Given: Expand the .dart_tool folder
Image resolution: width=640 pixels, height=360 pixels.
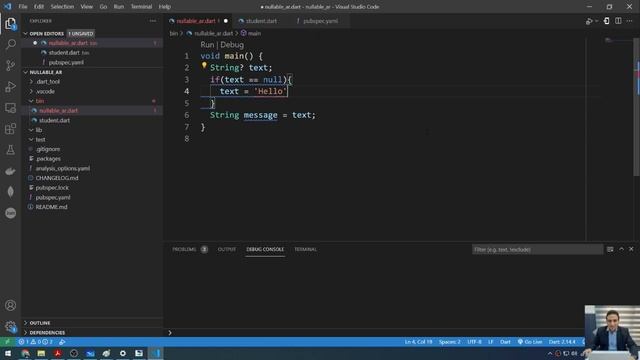Looking at the screenshot, I should pyautogui.click(x=47, y=82).
